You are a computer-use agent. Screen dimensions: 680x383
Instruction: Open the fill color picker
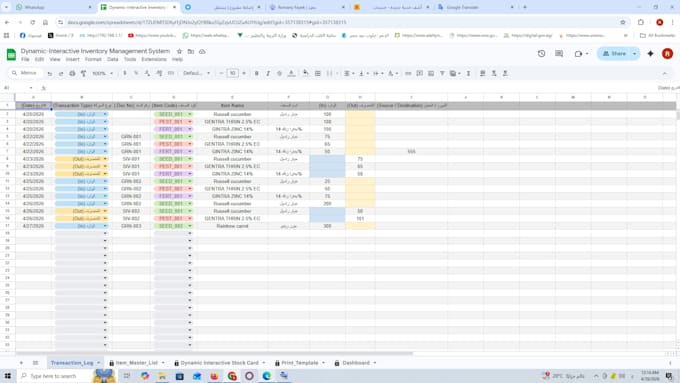click(306, 73)
